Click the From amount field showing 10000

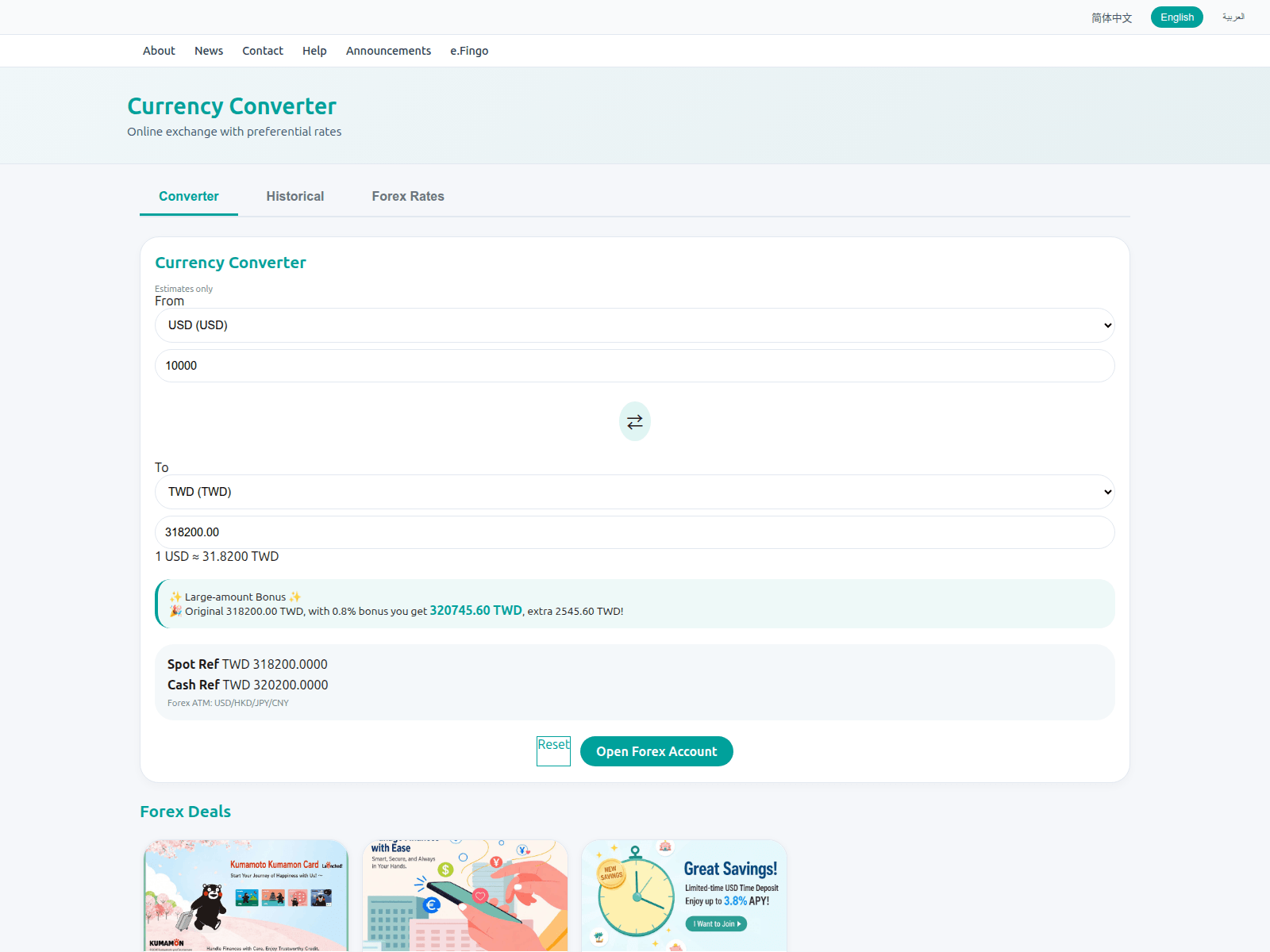pos(635,366)
